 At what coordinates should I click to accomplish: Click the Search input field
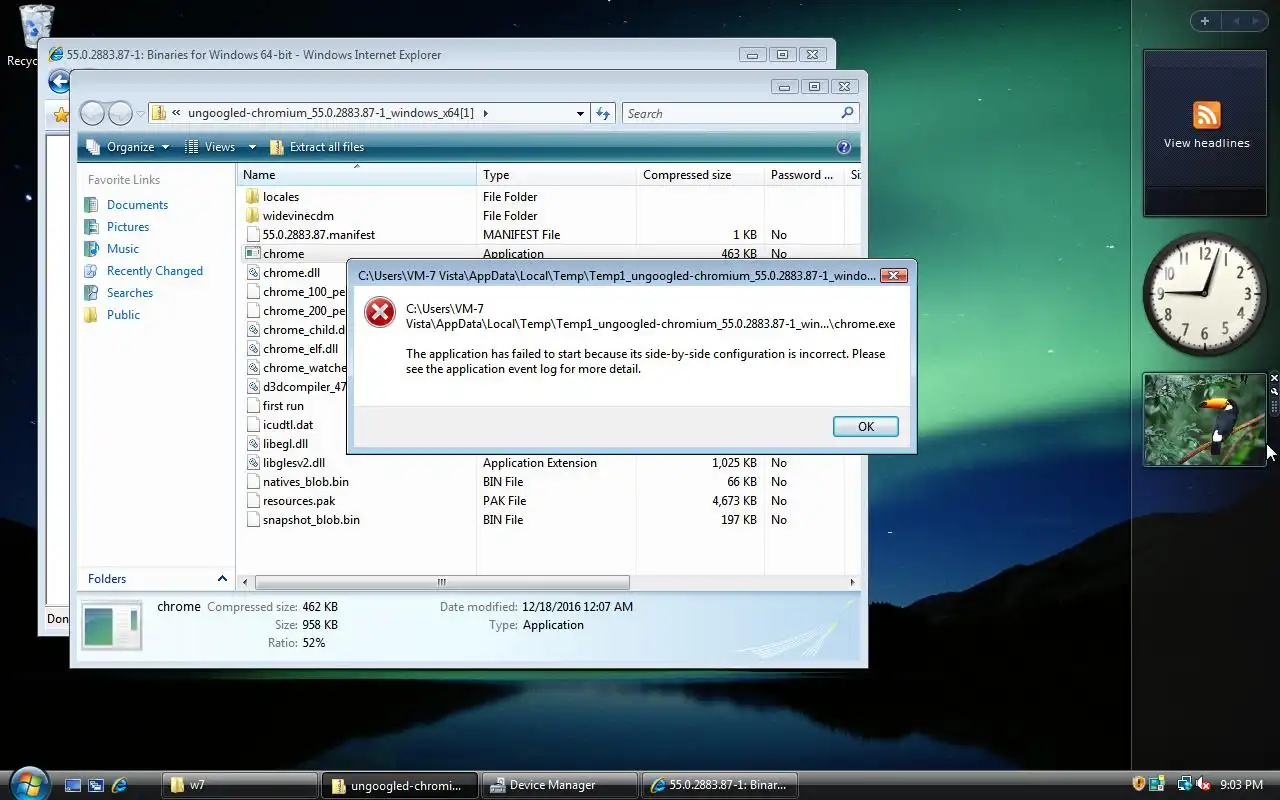[730, 114]
